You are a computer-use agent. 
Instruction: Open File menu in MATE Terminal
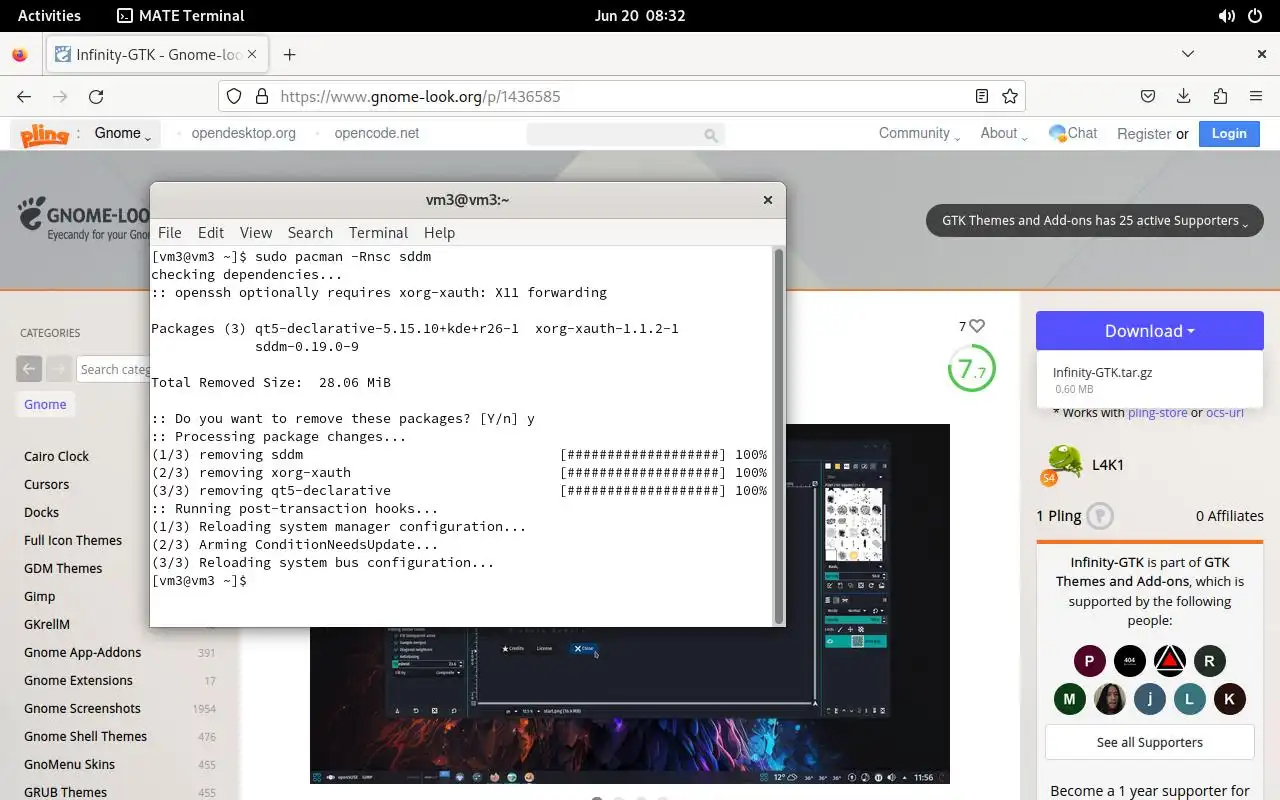click(170, 232)
